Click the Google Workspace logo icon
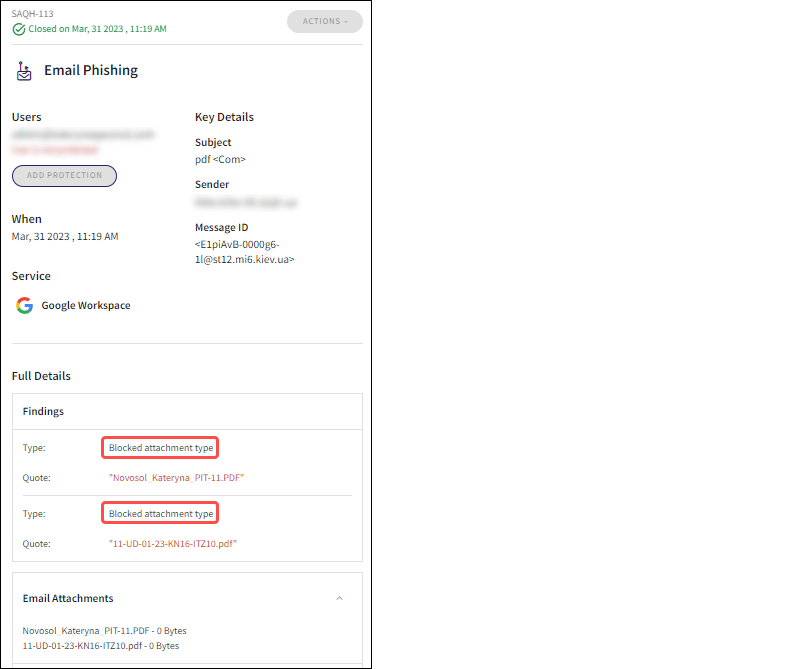This screenshot has width=785, height=669. pos(24,305)
